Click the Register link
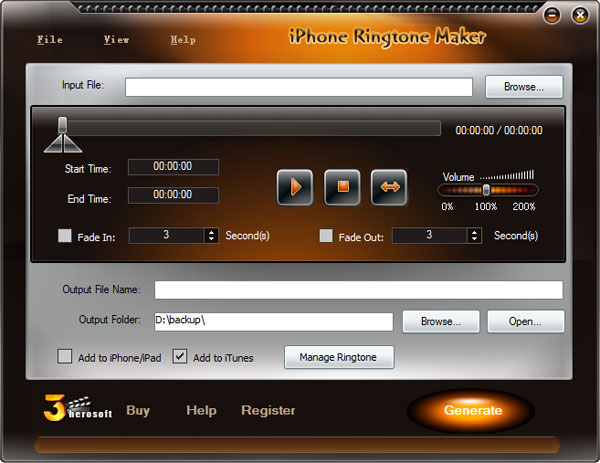The height and width of the screenshot is (463, 600). tap(268, 411)
